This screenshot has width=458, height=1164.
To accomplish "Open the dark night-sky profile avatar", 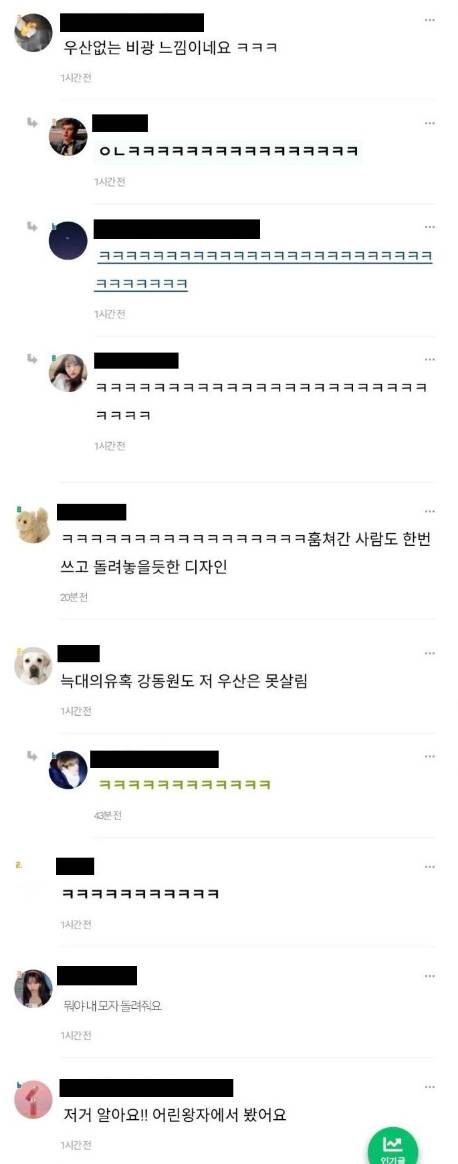I will [68, 241].
